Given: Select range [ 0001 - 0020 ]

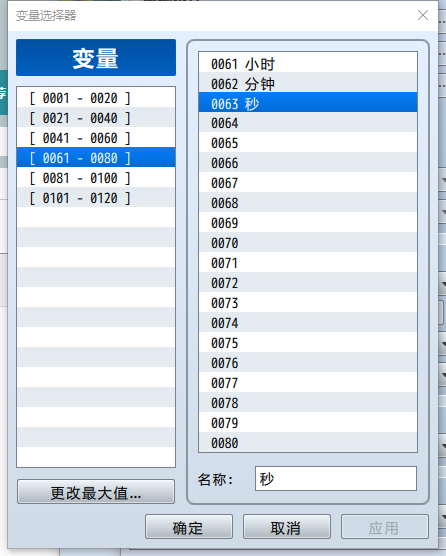Looking at the screenshot, I should click(x=96, y=98).
